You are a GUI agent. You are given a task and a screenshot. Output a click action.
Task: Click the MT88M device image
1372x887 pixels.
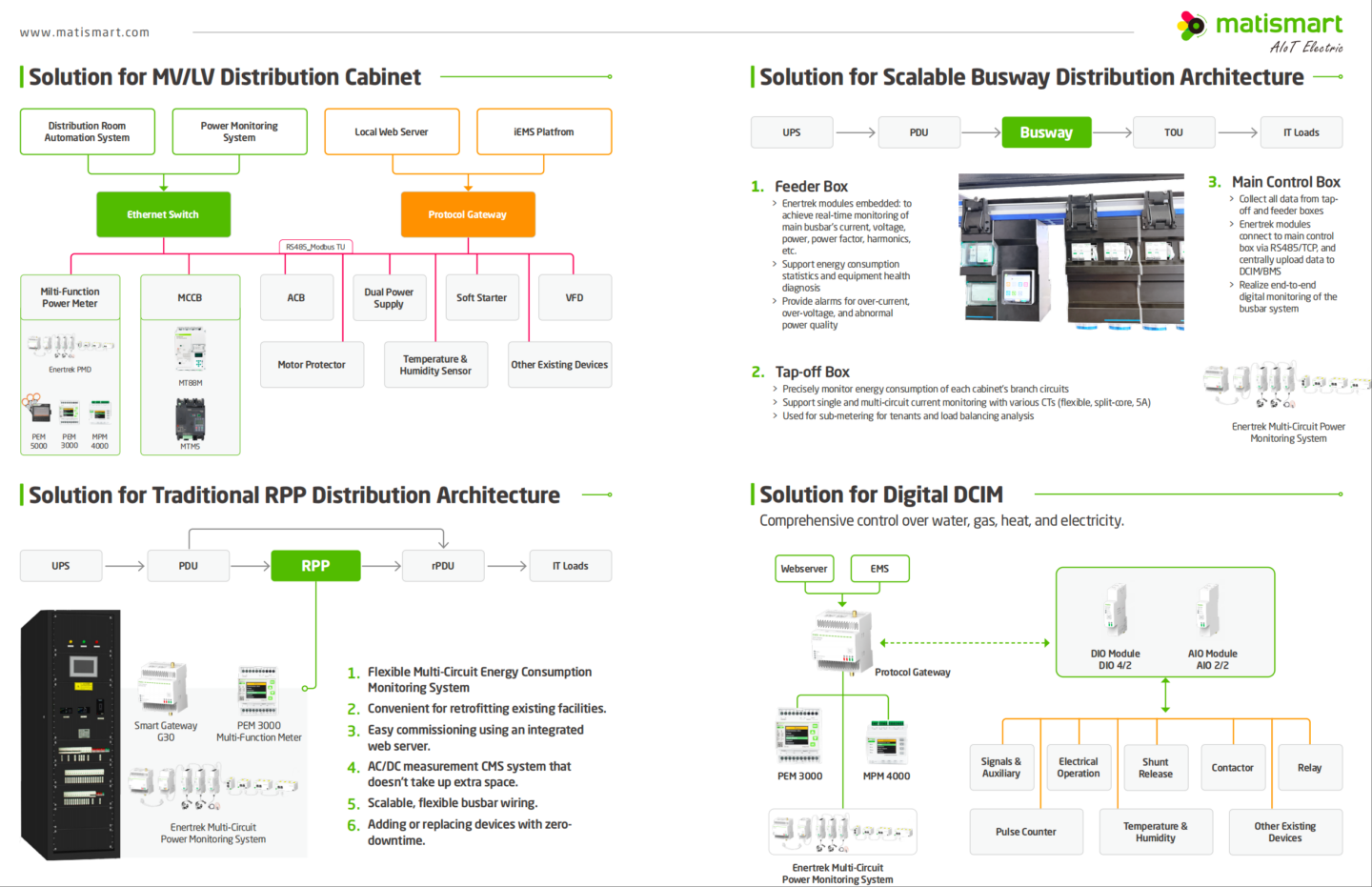[x=191, y=351]
